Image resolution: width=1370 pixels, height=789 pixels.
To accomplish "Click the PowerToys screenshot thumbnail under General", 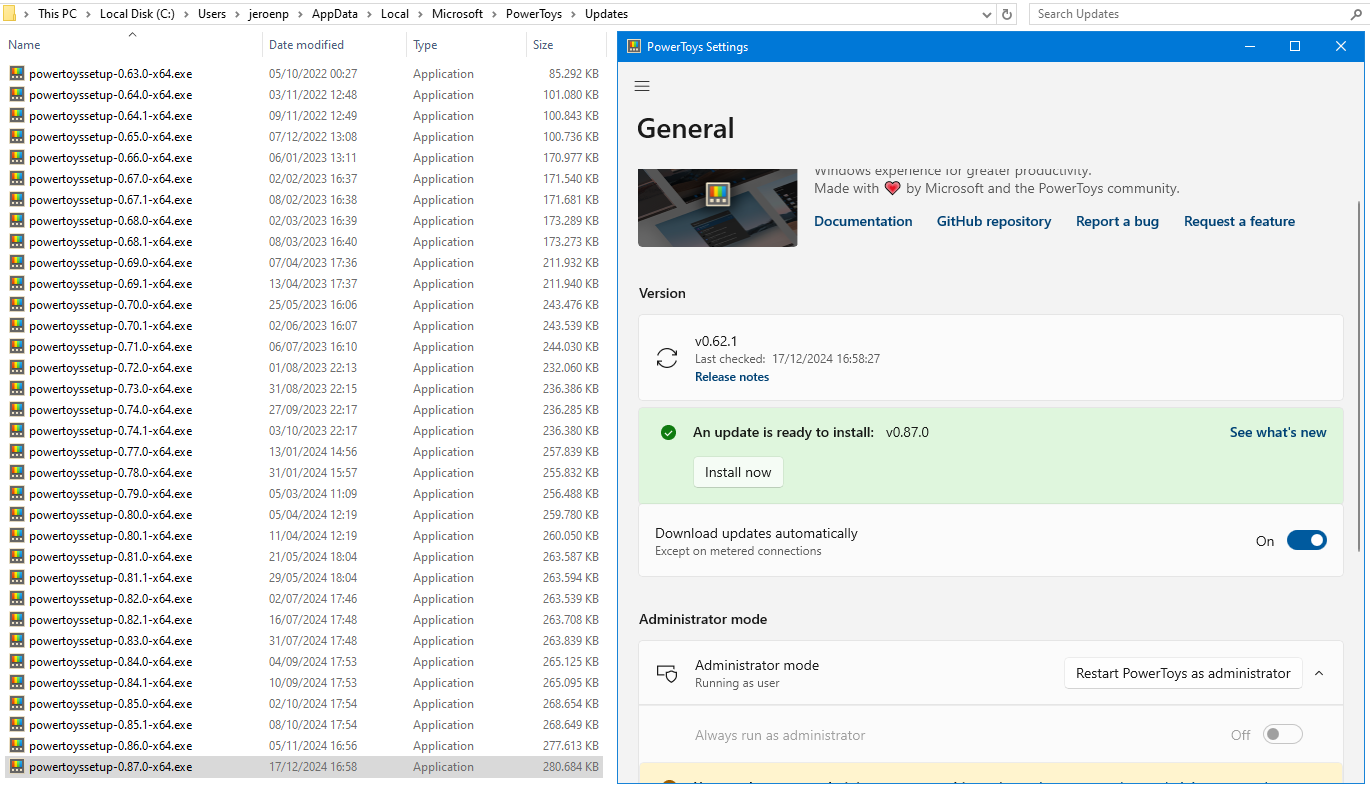I will click(x=717, y=208).
